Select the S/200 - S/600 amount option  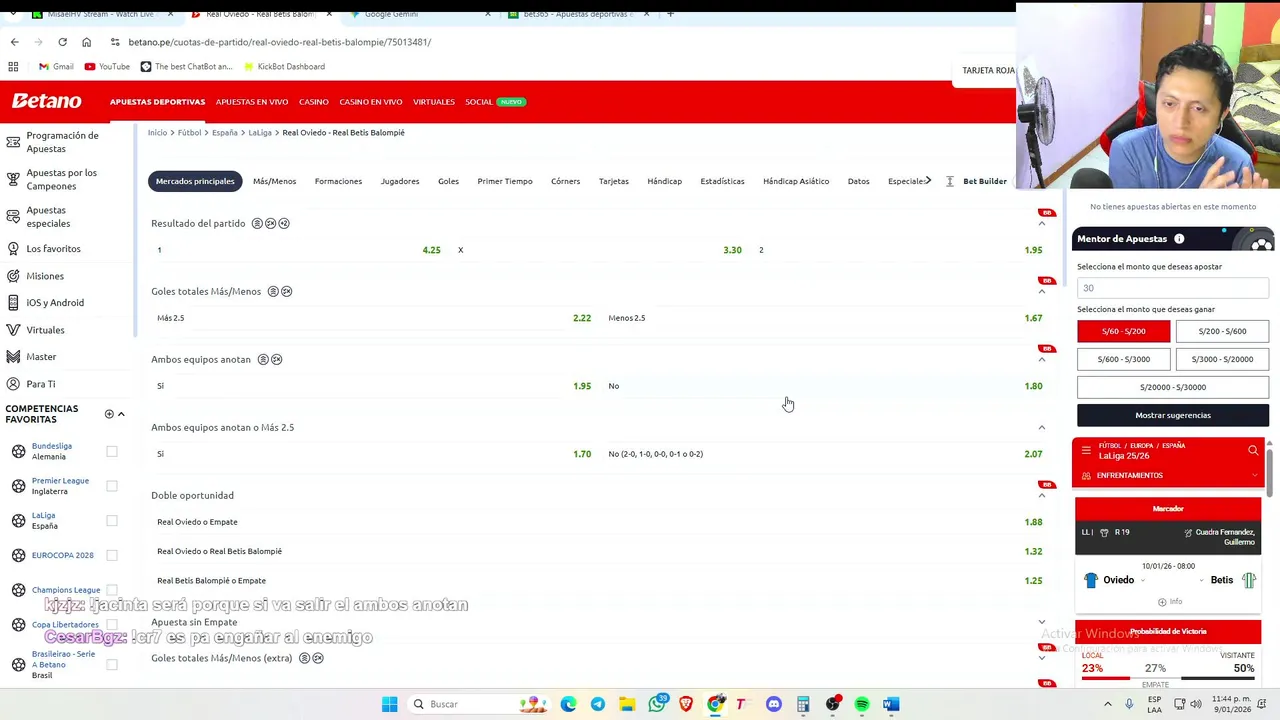pyautogui.click(x=1222, y=331)
